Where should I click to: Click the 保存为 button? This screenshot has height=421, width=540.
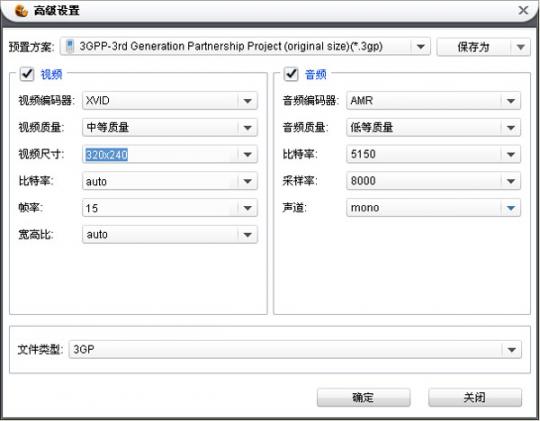coord(474,47)
